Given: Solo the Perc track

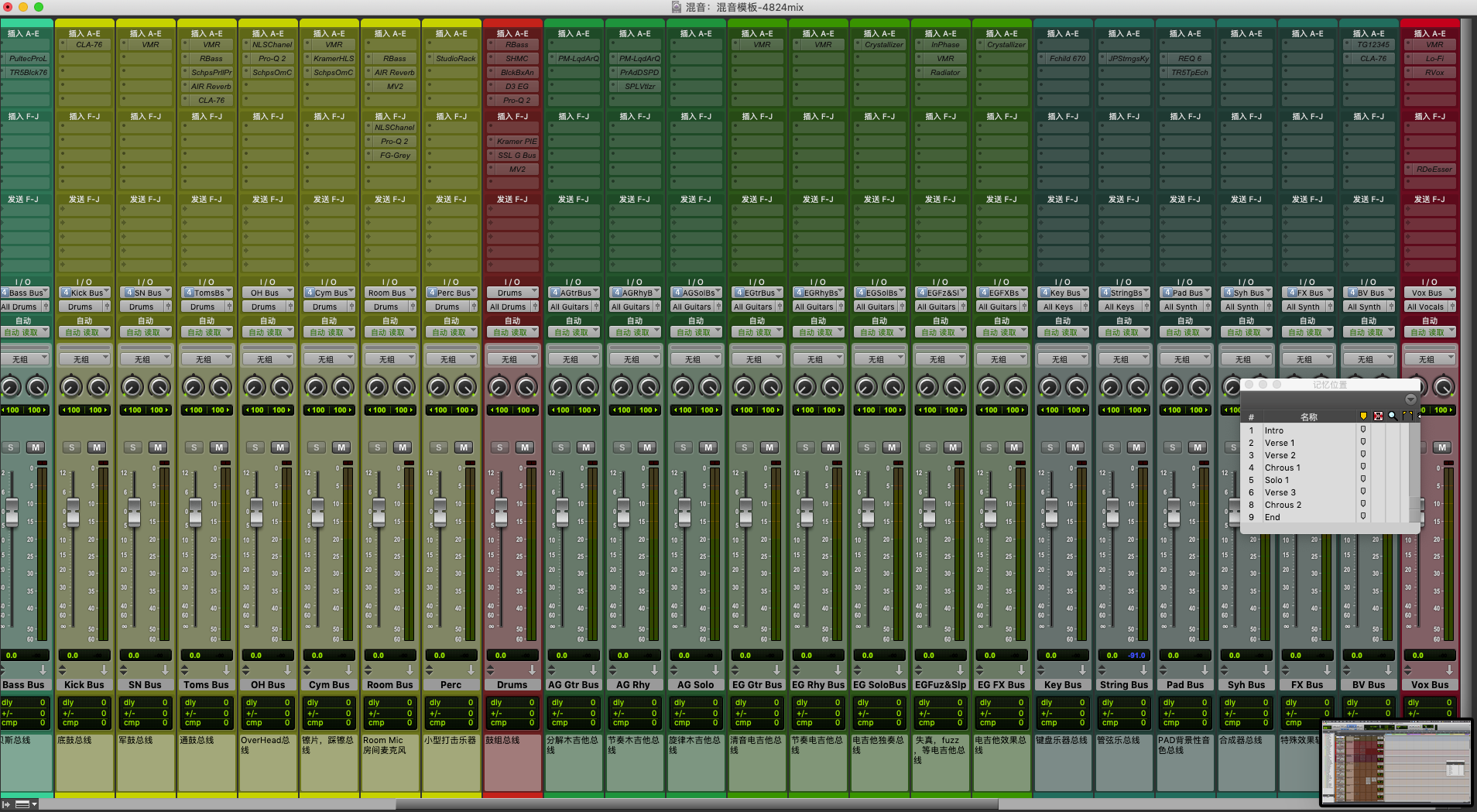Looking at the screenshot, I should pos(439,447).
